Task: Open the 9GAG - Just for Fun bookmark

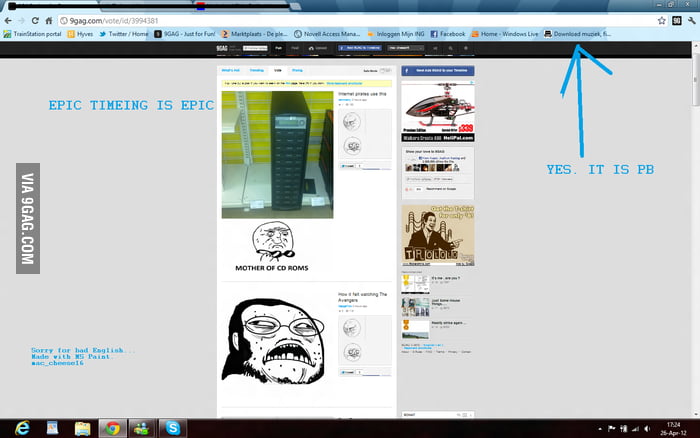Action: pos(185,34)
